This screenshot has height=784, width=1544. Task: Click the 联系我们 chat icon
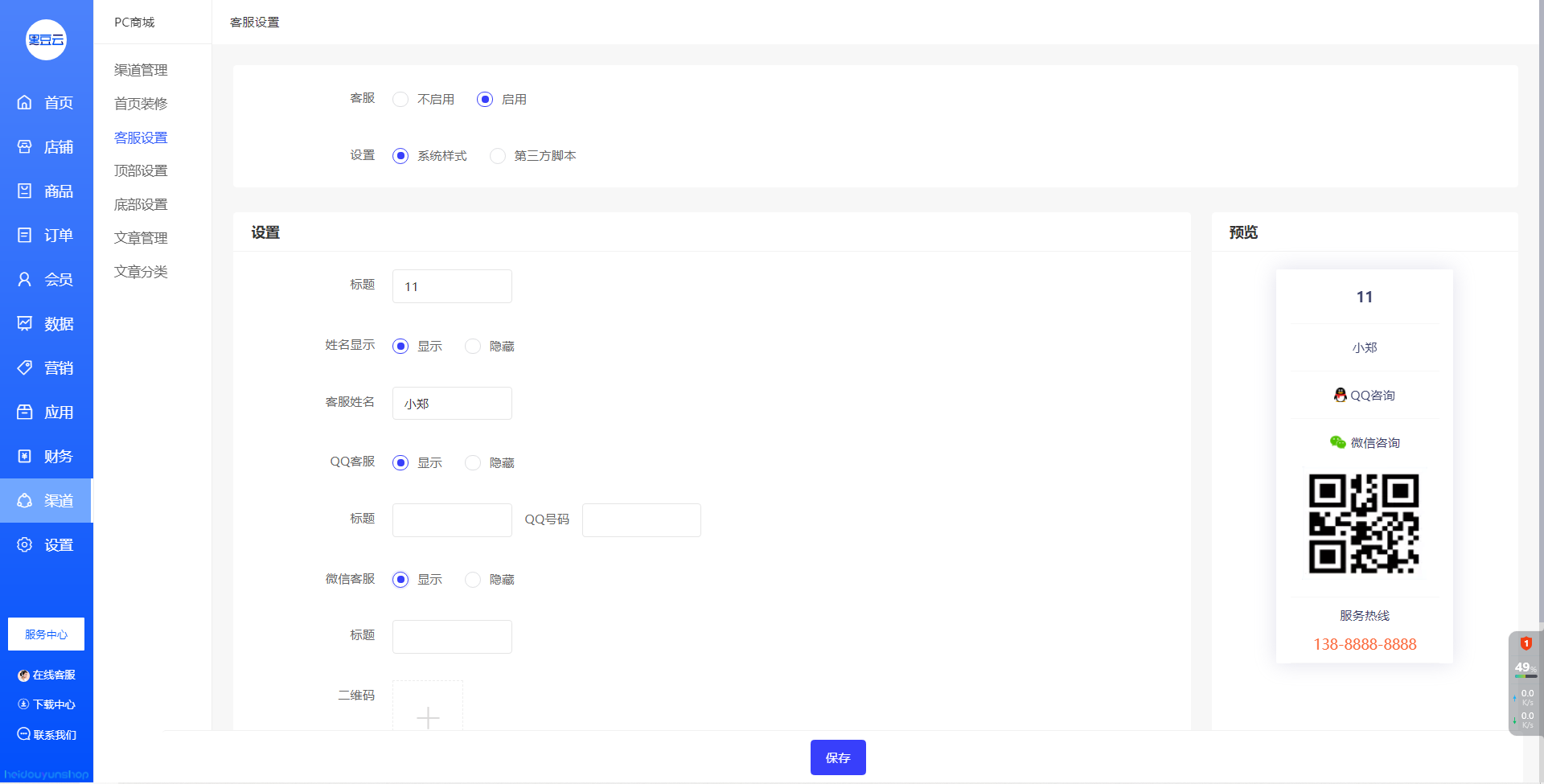tap(24, 733)
